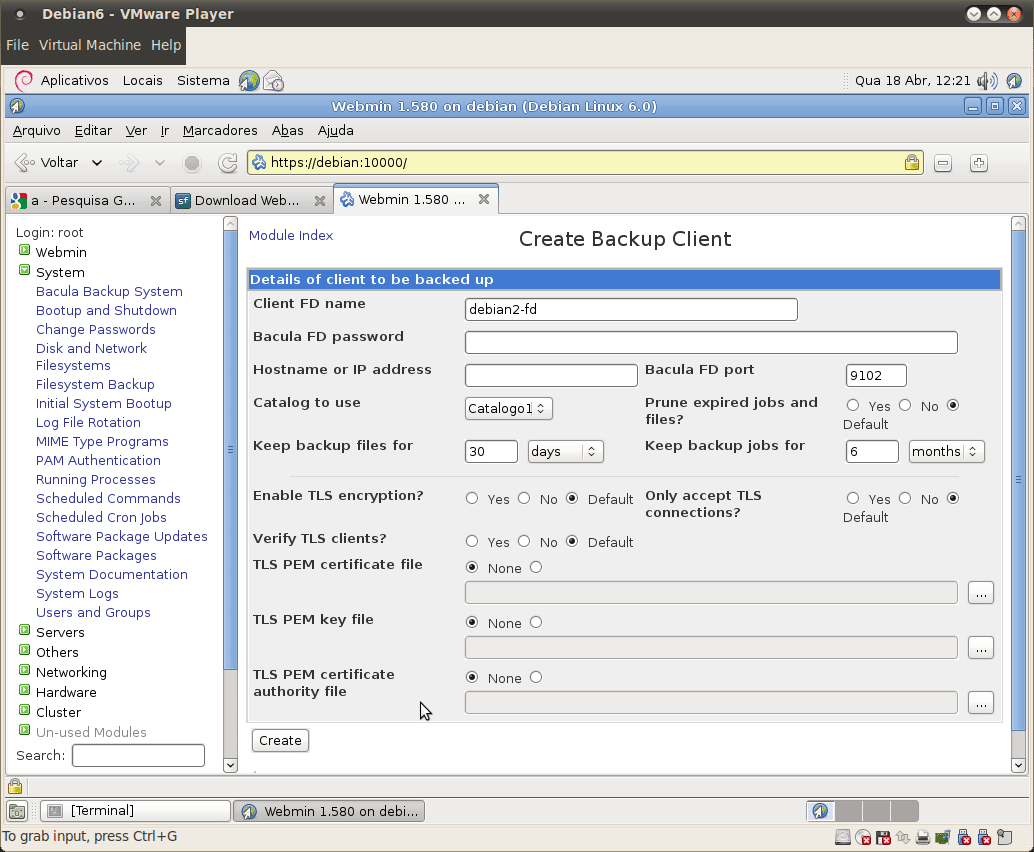Click VMware printer device icon

[923, 837]
